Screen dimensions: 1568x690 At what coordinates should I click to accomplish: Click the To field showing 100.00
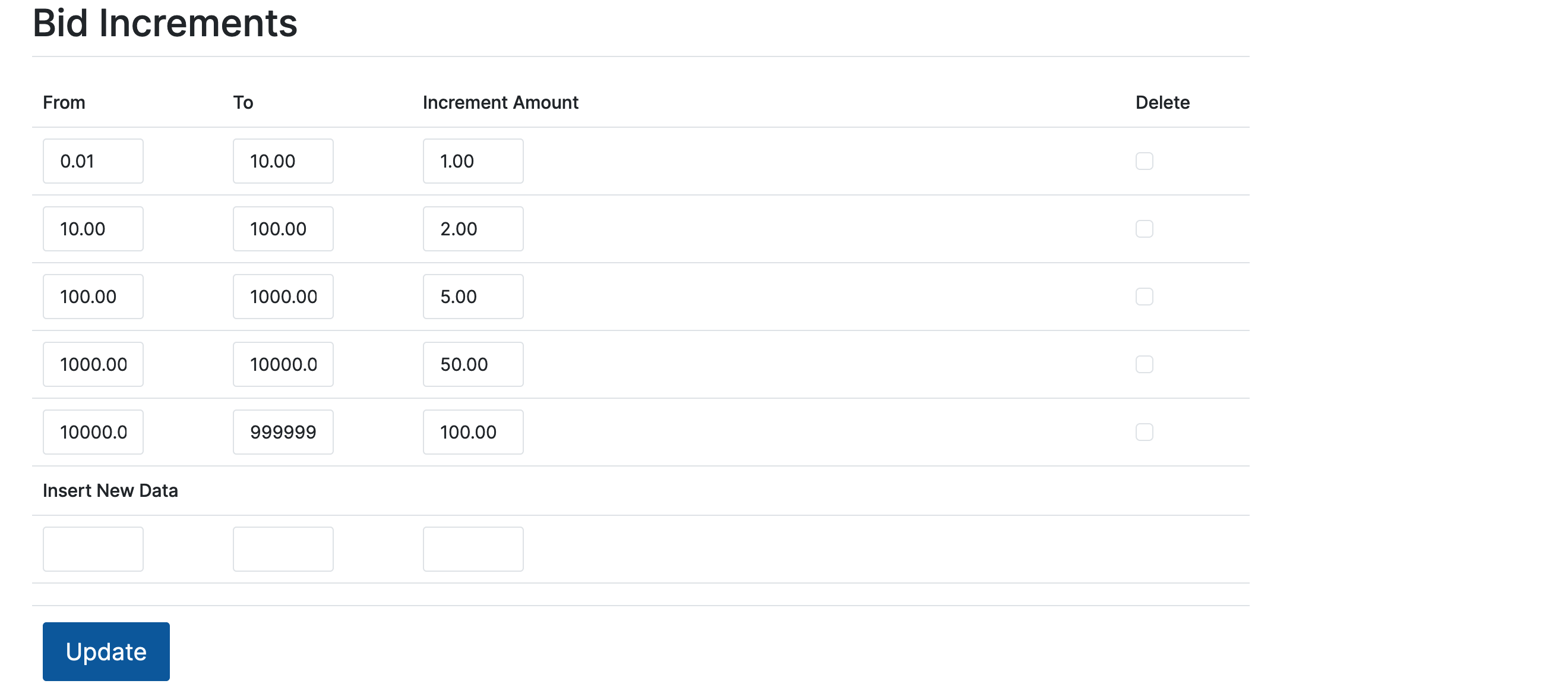click(x=283, y=228)
